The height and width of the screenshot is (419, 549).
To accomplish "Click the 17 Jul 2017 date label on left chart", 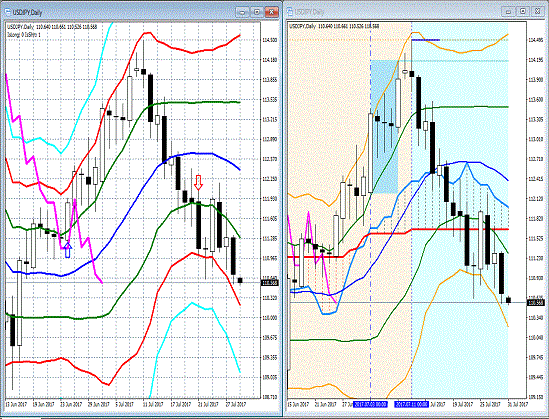I will tap(181, 404).
